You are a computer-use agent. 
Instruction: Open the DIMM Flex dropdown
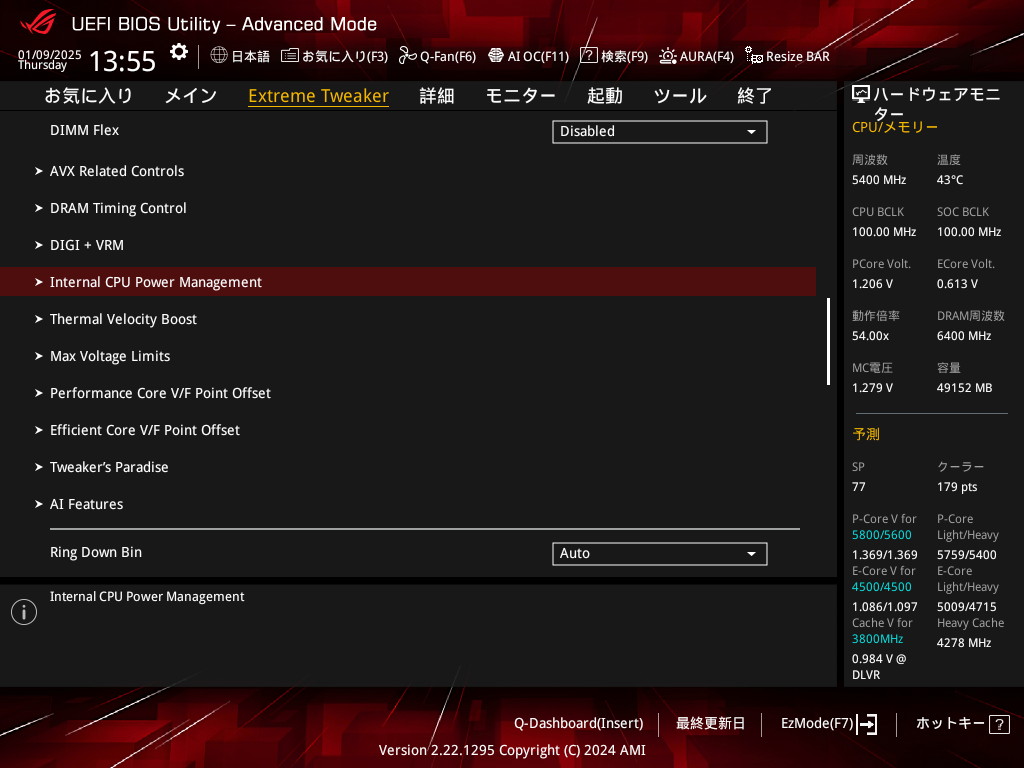pos(659,132)
